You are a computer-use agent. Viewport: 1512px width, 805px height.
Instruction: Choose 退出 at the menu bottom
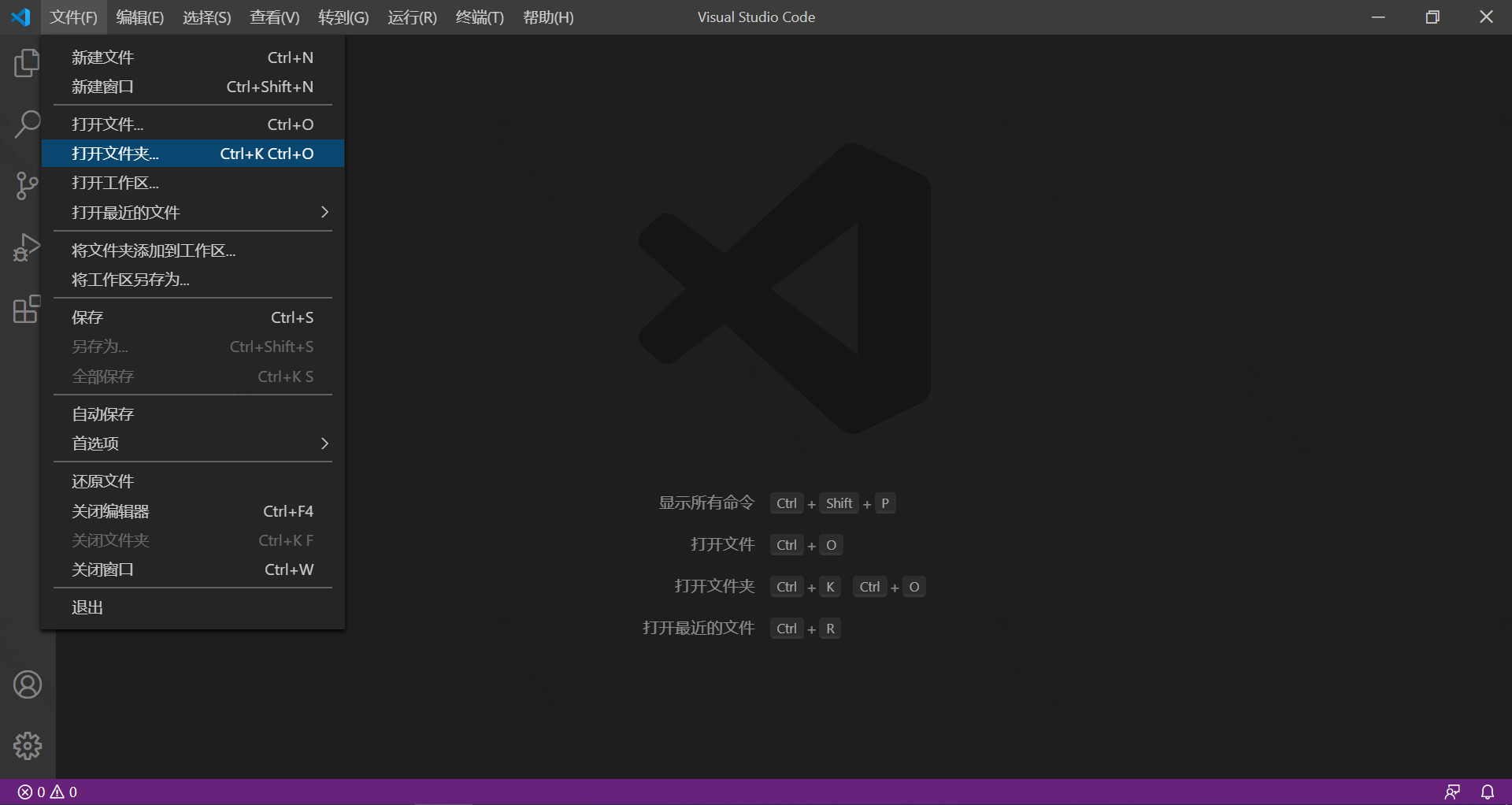coord(192,607)
